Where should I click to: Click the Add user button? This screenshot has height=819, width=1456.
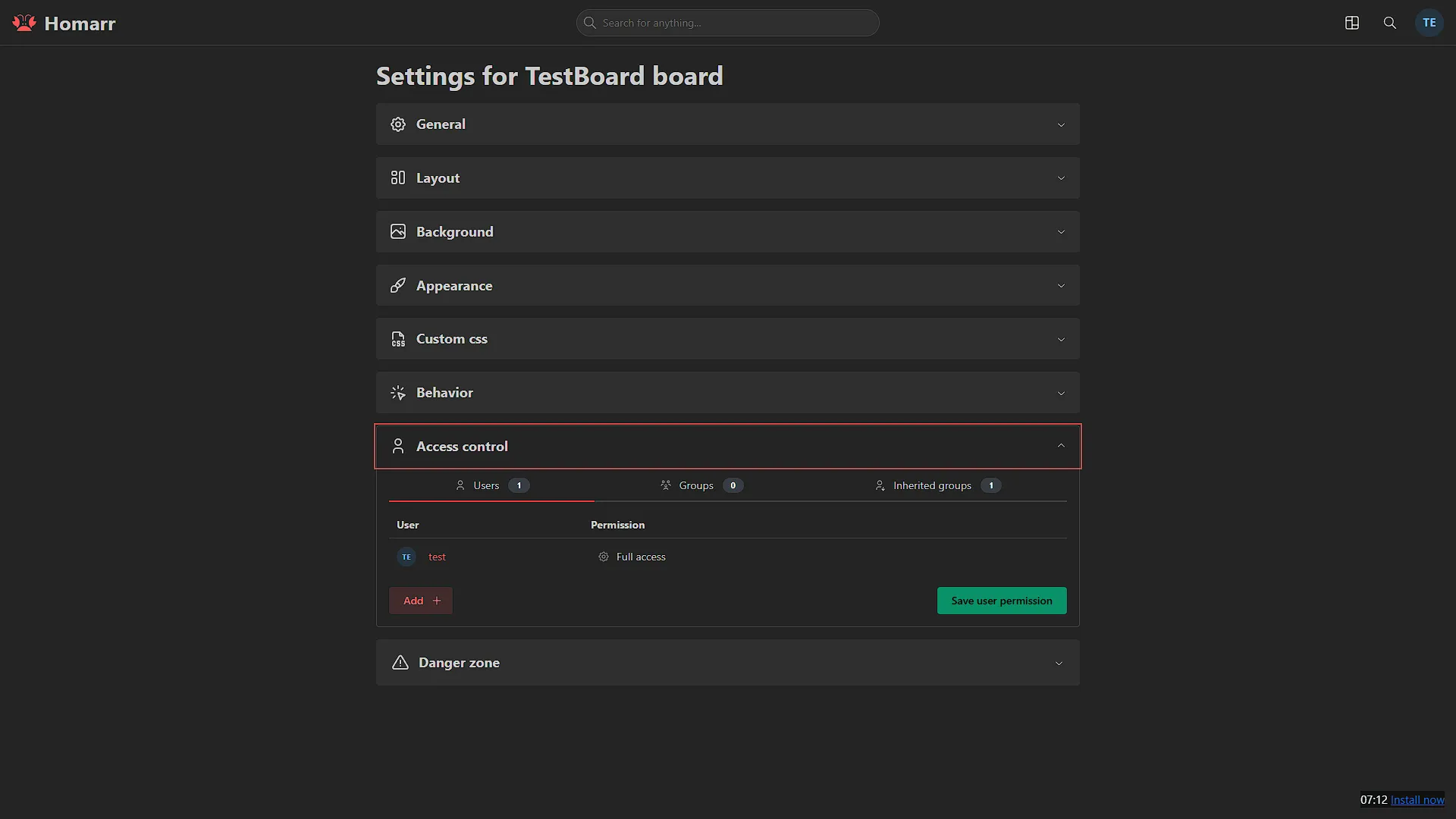pyautogui.click(x=421, y=601)
